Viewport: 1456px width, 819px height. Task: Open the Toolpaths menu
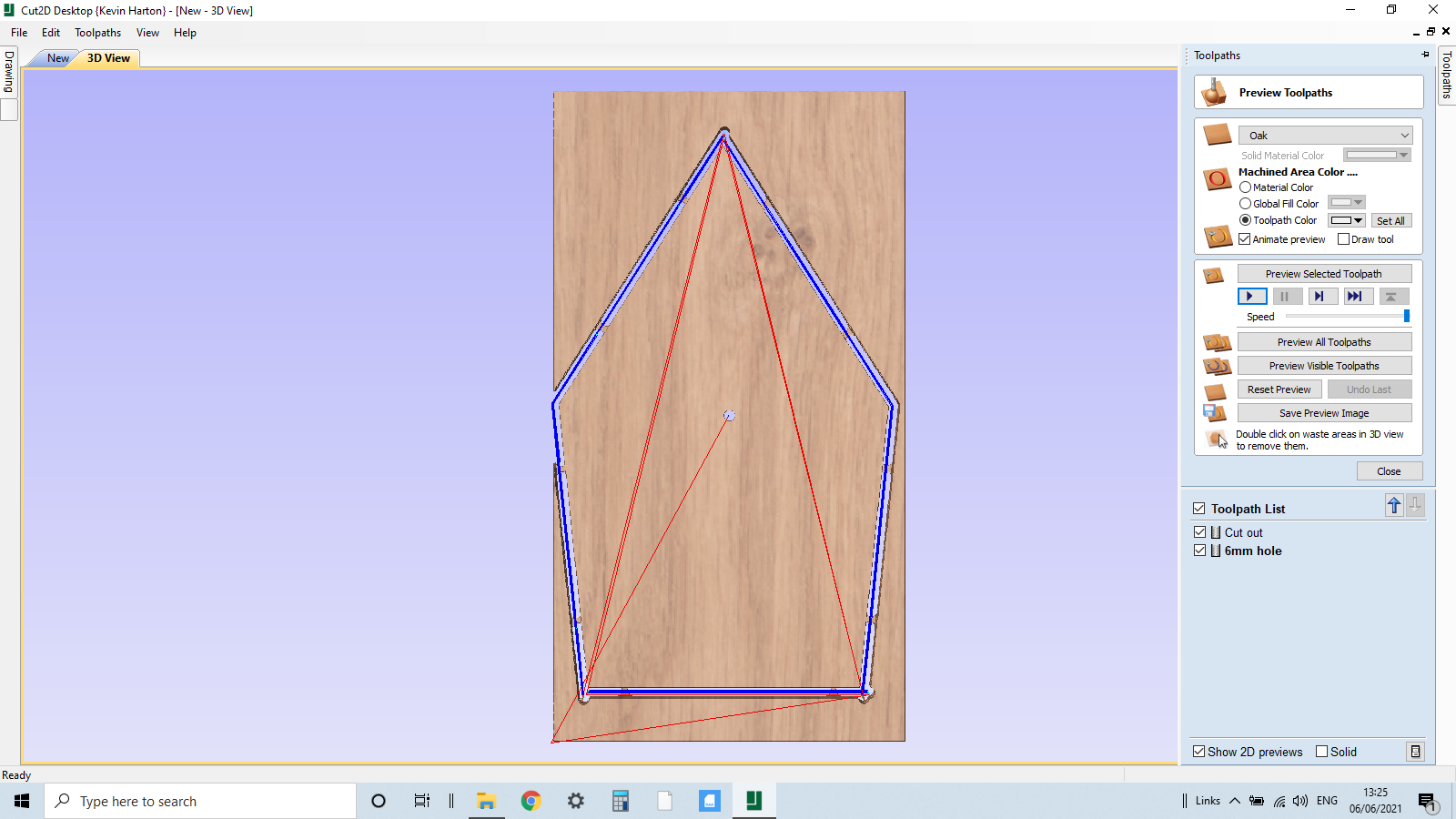[97, 32]
